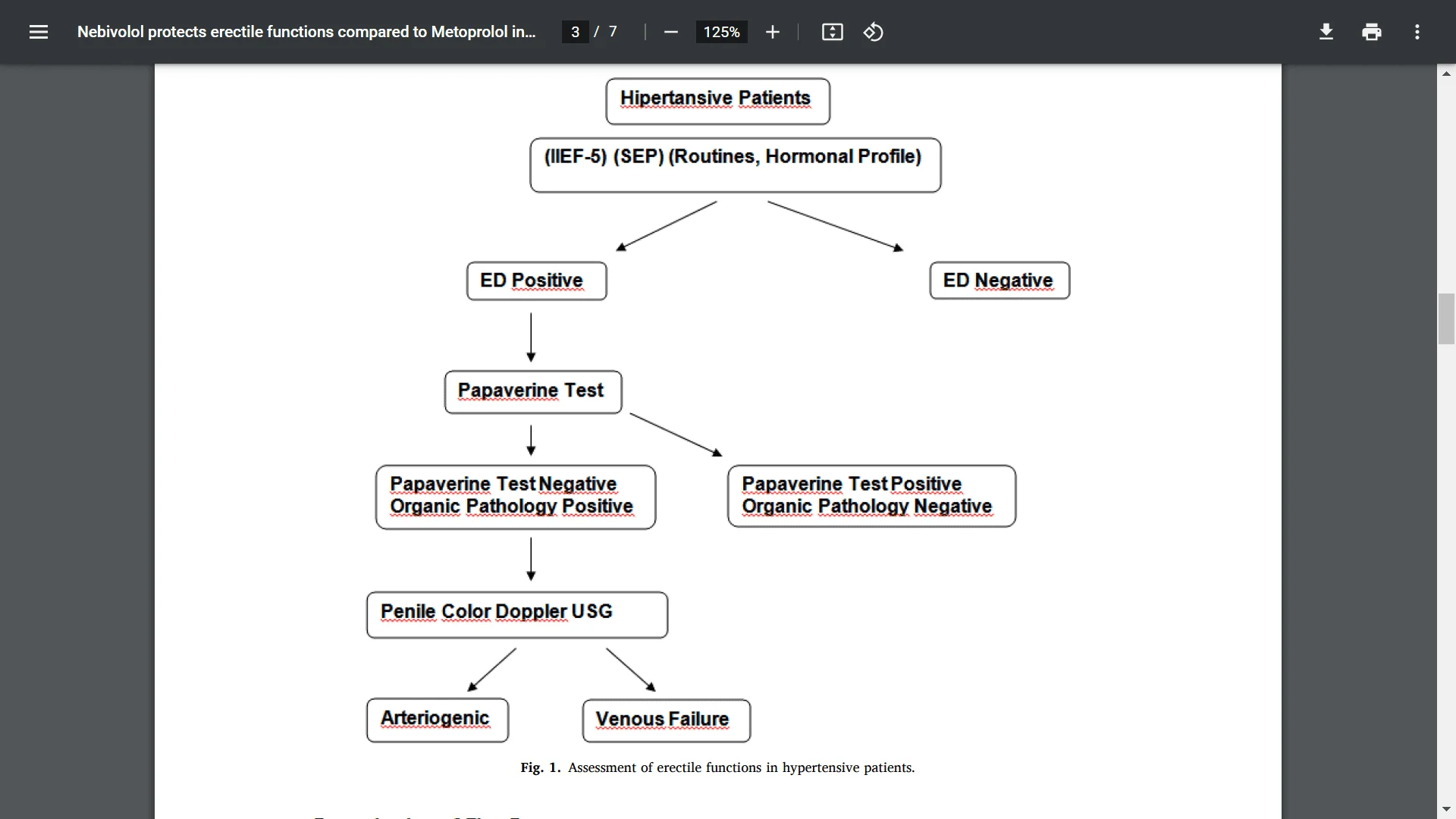Image resolution: width=1456 pixels, height=819 pixels.
Task: Click the ED Negative flowchart box
Action: pos(999,279)
